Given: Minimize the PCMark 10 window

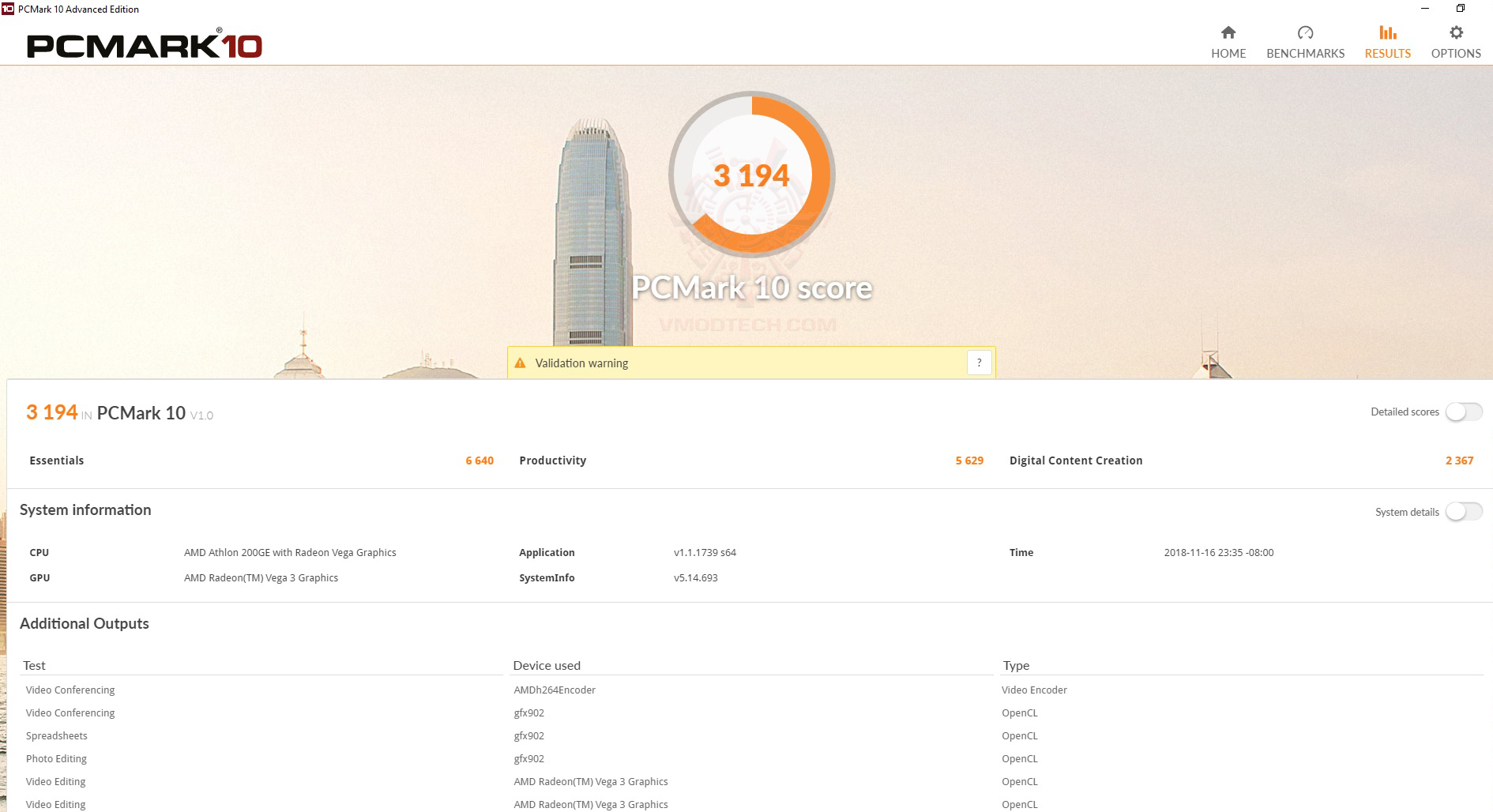Looking at the screenshot, I should click(x=1425, y=9).
